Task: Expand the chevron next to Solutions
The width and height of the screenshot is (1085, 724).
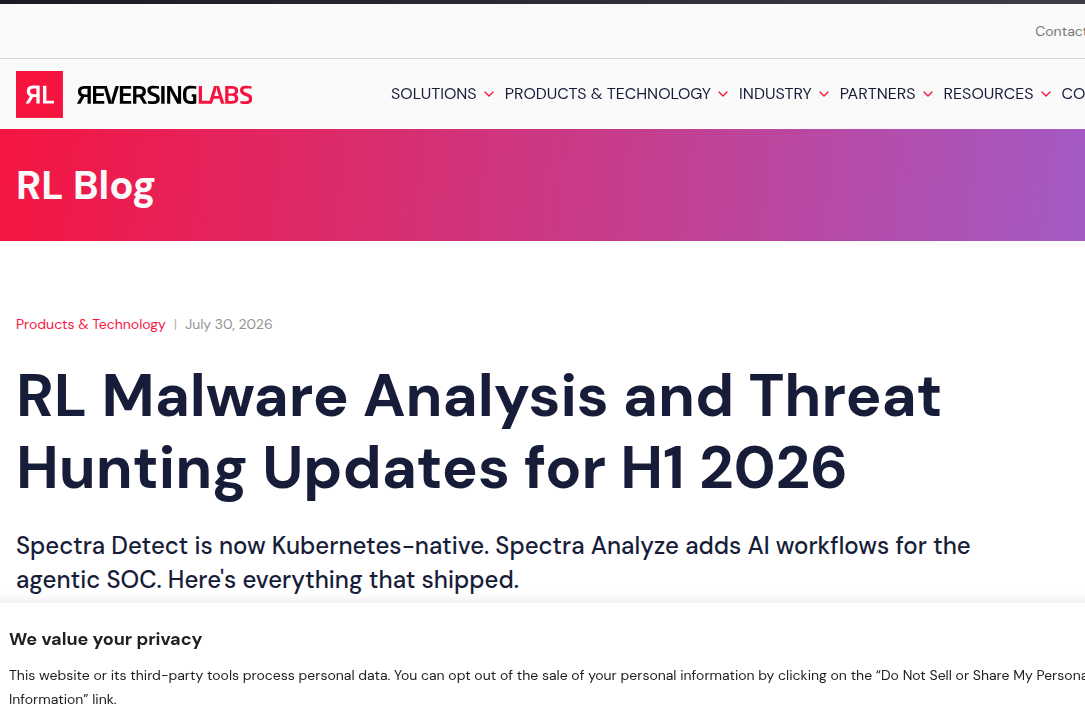Action: click(x=489, y=94)
